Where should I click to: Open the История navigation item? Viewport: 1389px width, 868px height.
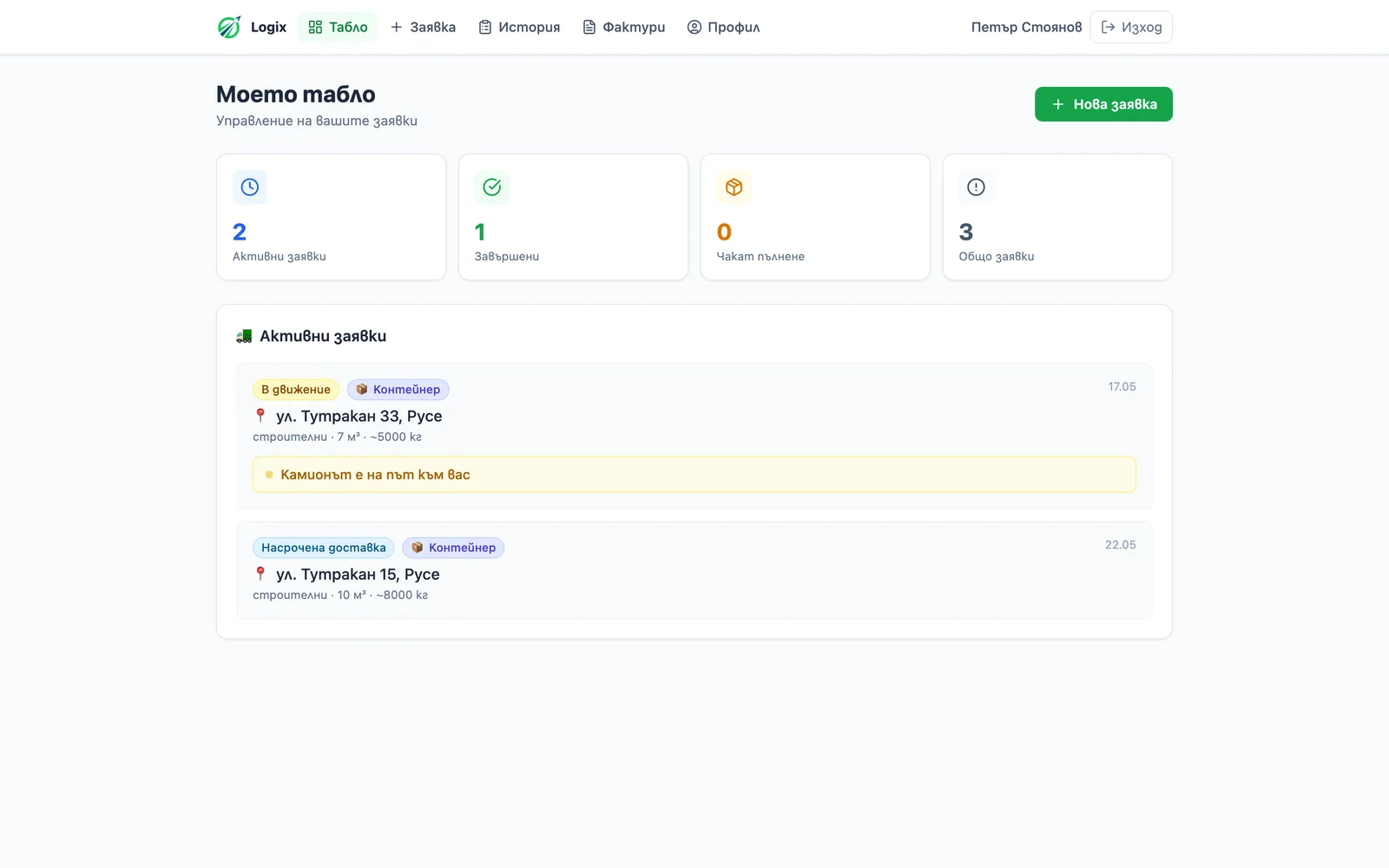(519, 27)
